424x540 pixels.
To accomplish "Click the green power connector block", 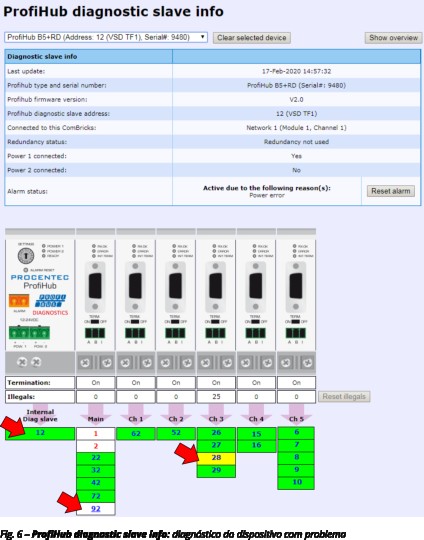I will tap(29, 333).
